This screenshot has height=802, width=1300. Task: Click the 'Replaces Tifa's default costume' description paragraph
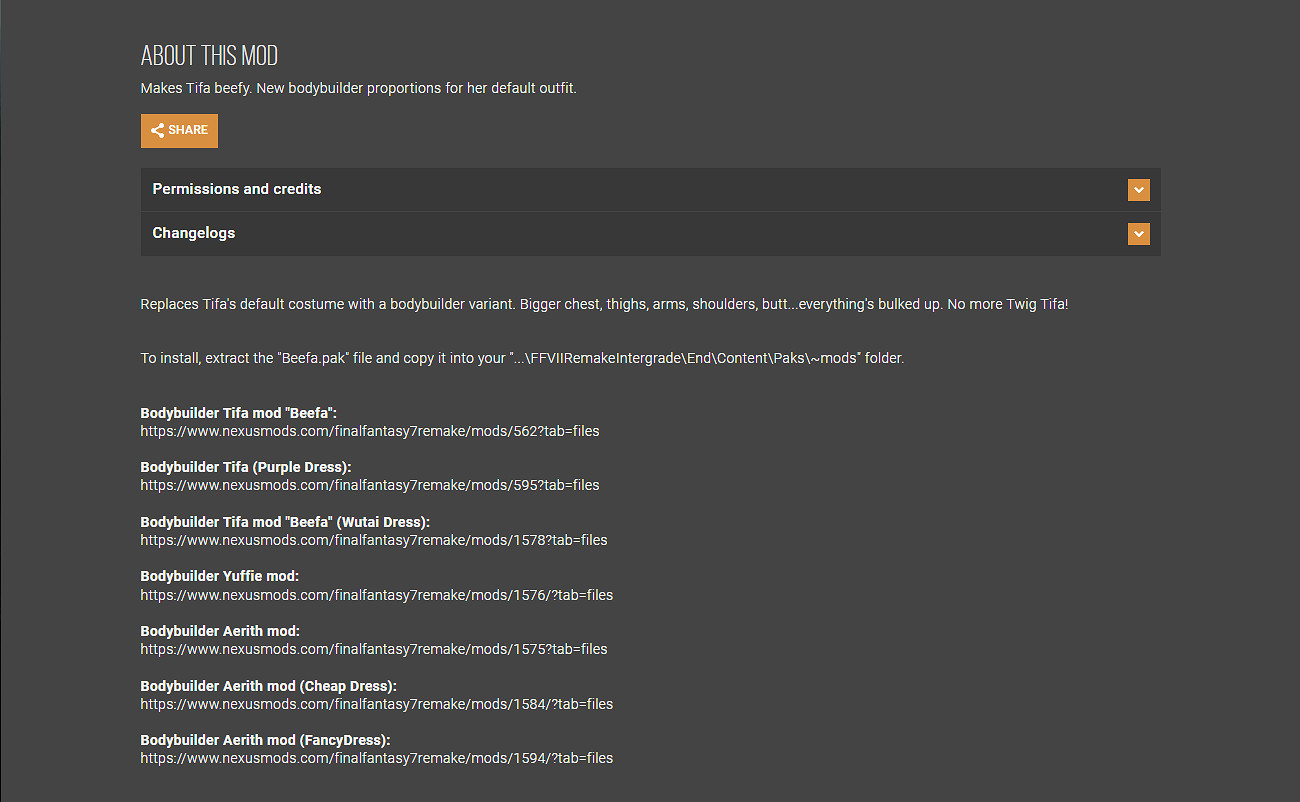tap(604, 304)
